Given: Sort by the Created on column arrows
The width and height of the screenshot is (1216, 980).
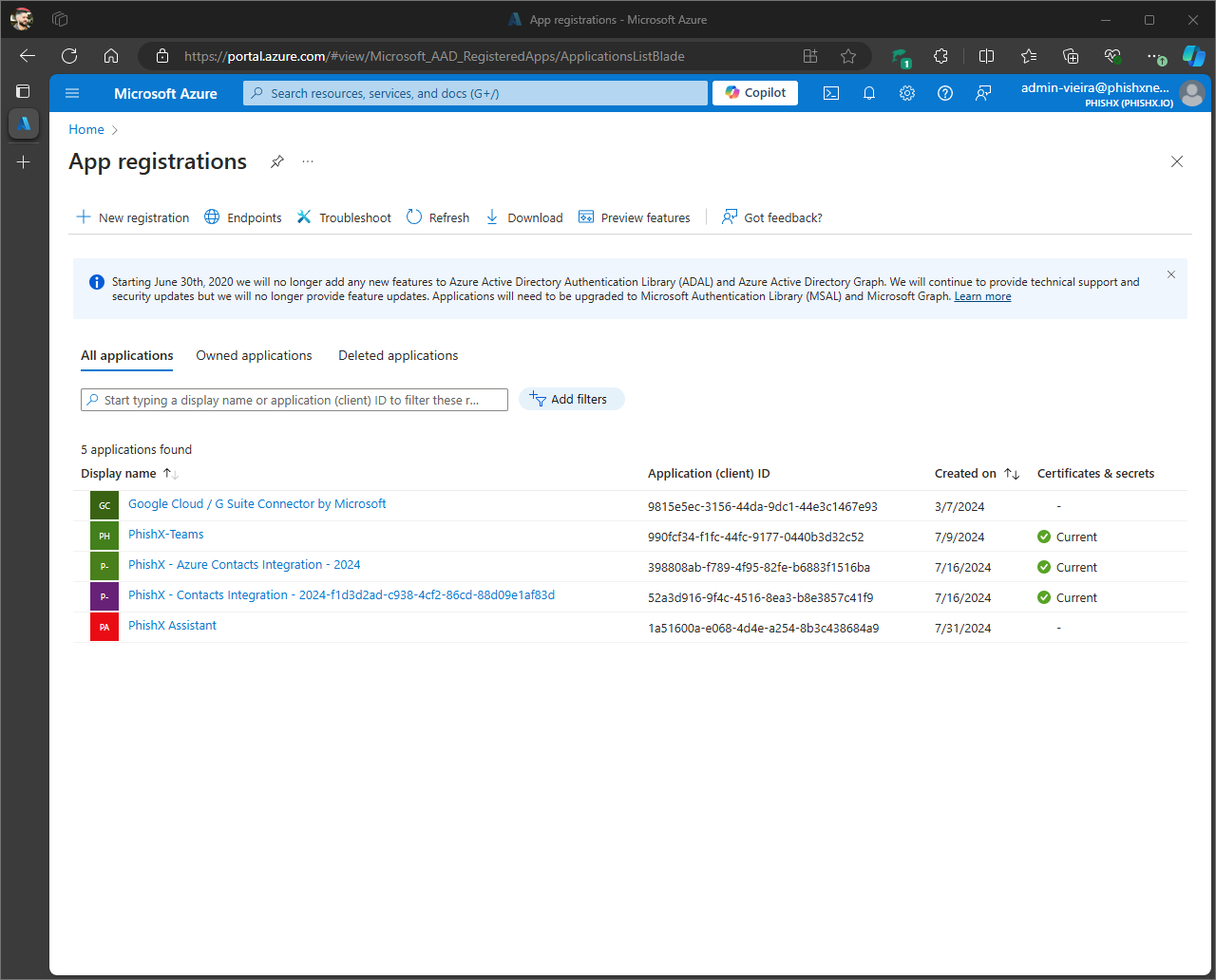Looking at the screenshot, I should click(1012, 473).
